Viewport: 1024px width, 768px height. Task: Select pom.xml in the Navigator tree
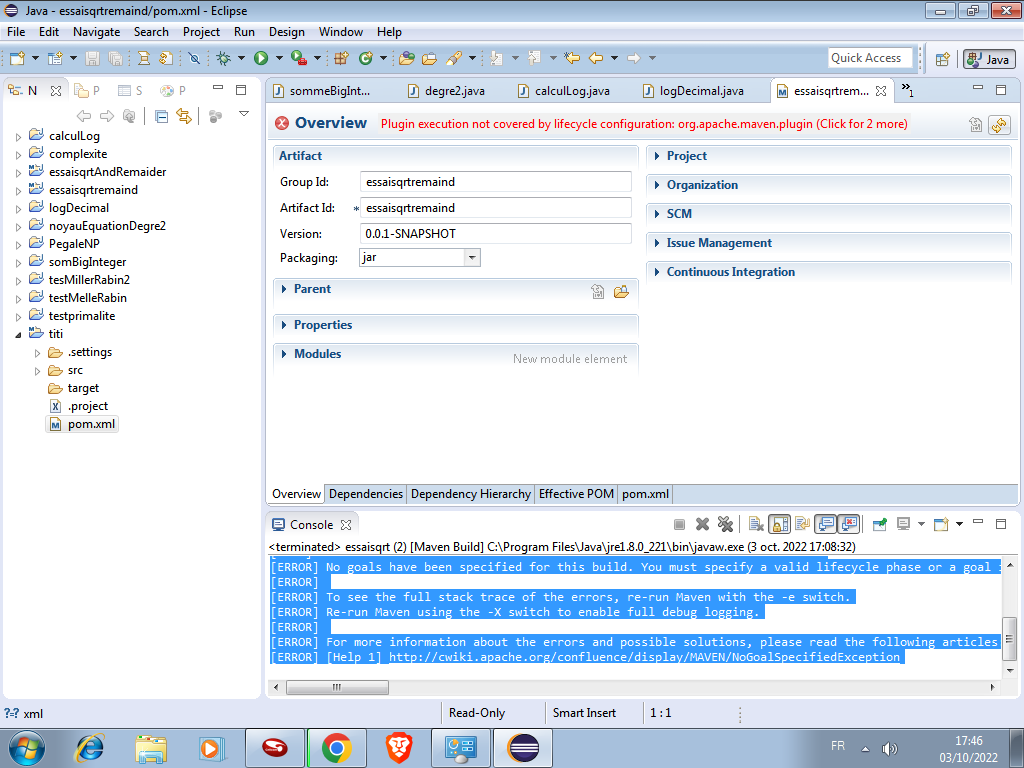[83, 424]
